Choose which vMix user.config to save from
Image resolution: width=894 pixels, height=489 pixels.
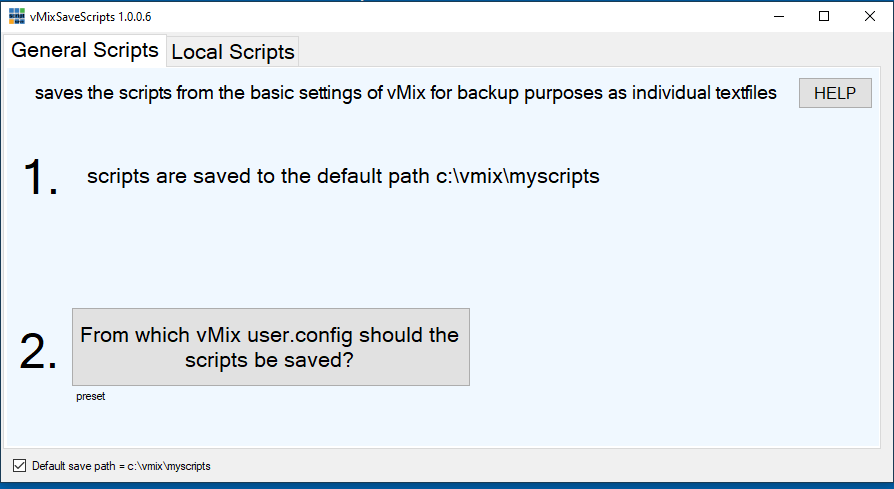tap(270, 347)
